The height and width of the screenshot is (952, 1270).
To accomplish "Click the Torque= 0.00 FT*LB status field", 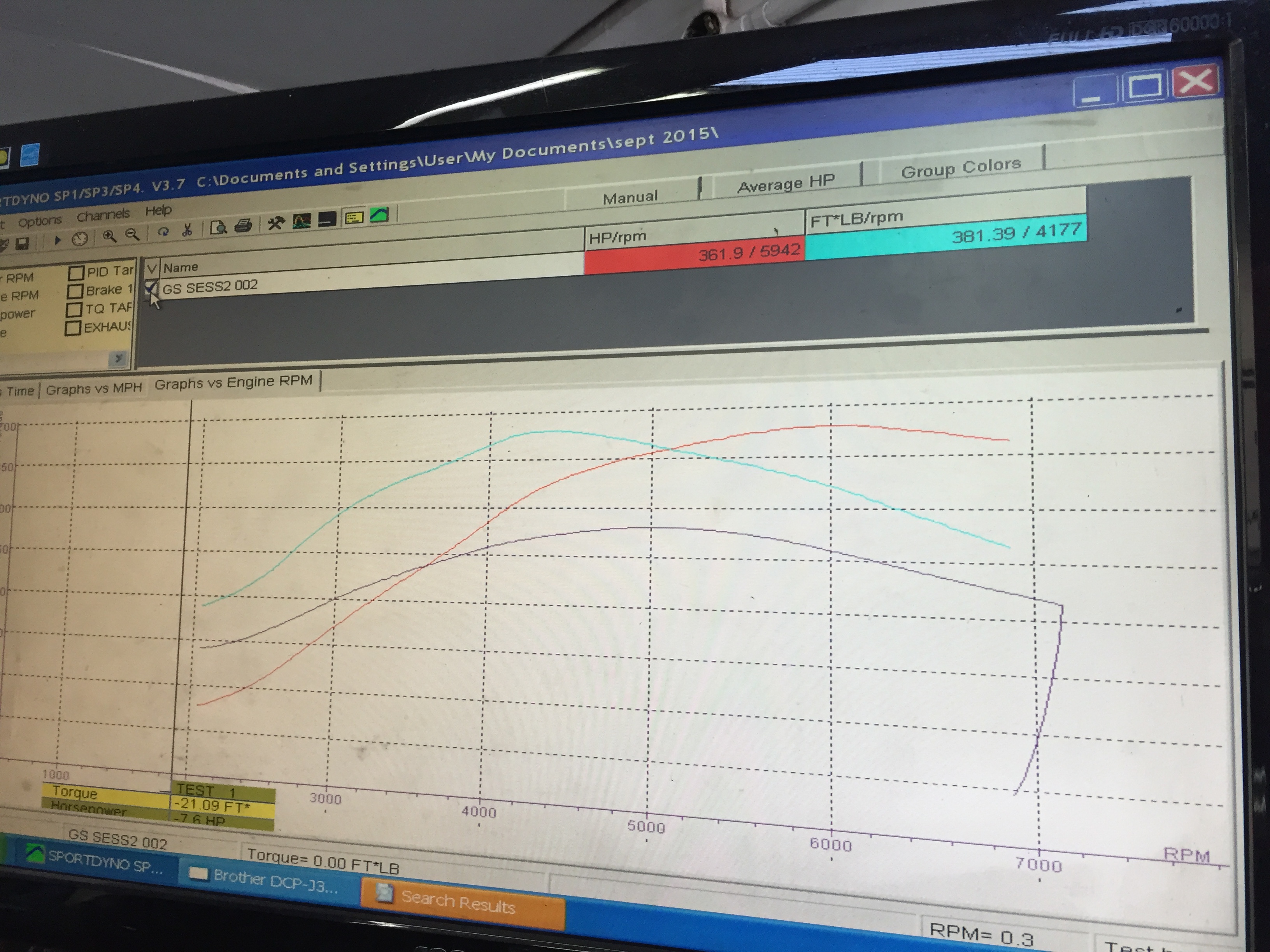I will point(323,862).
